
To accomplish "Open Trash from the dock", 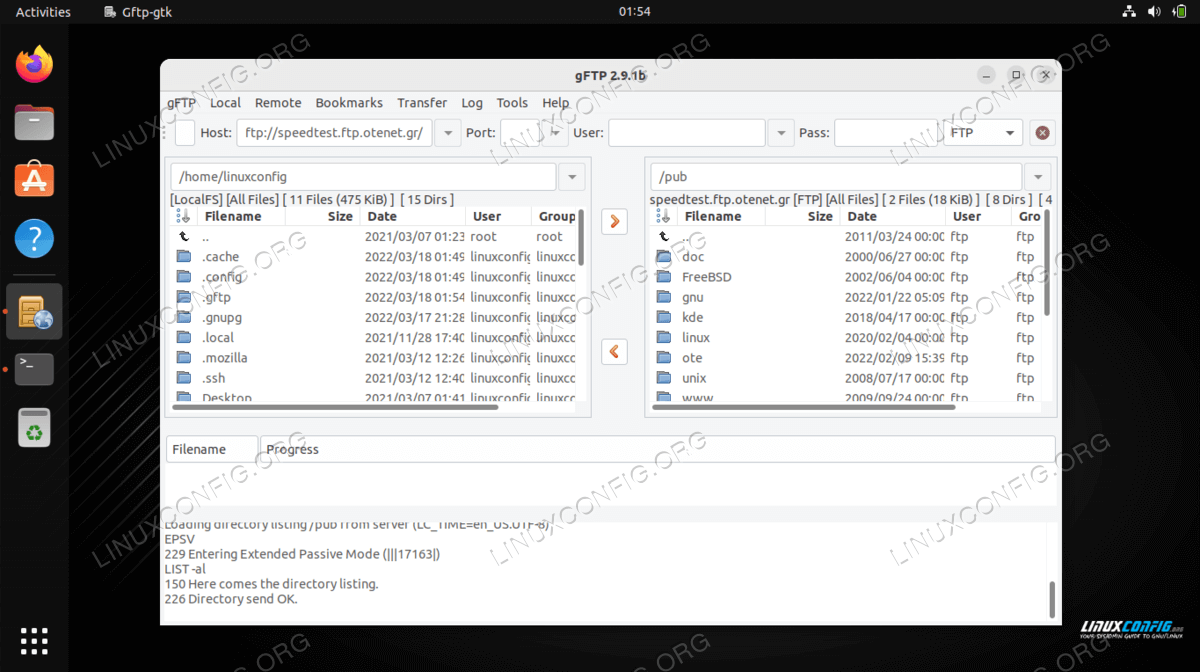I will [x=34, y=427].
